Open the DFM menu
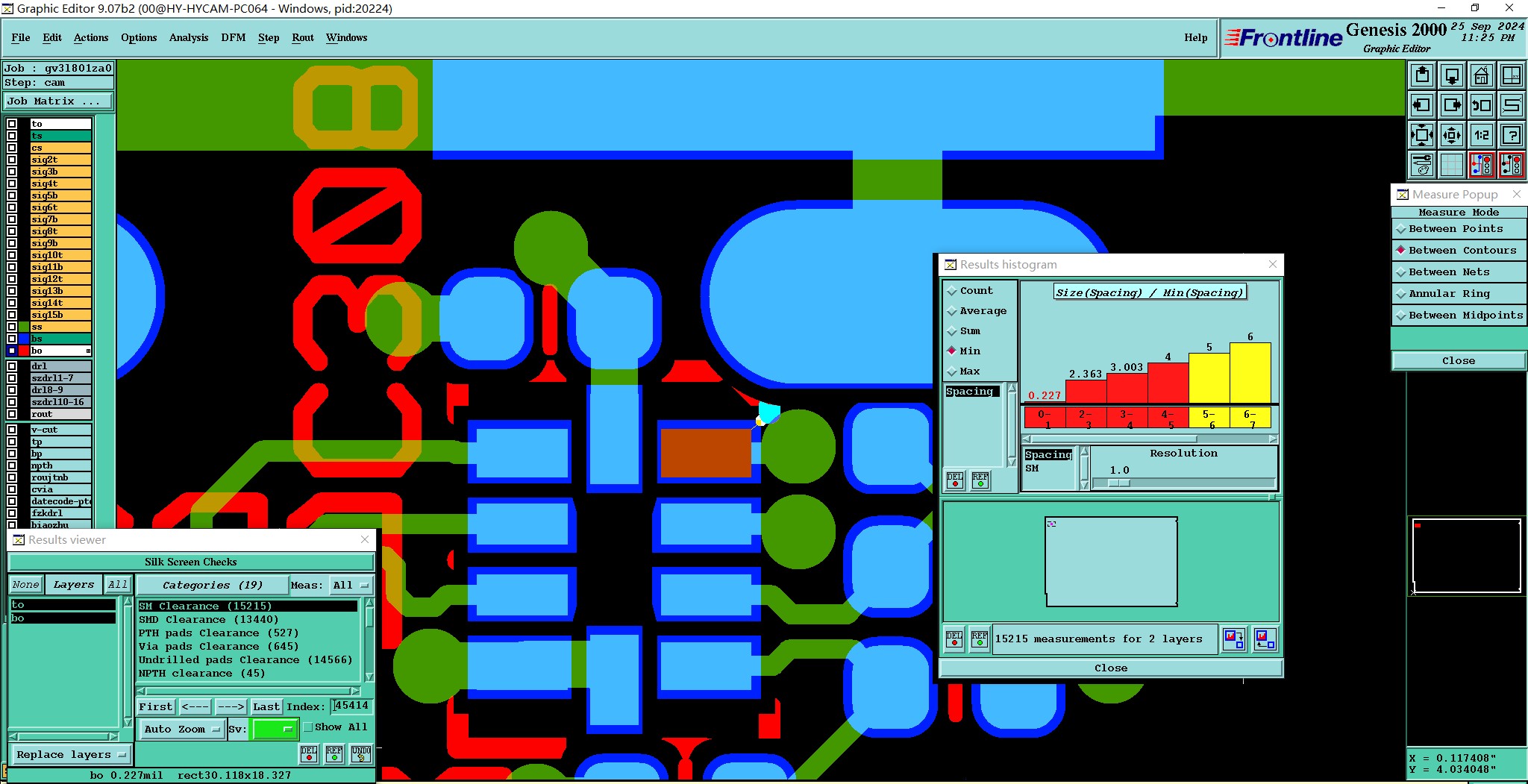This screenshot has width=1528, height=784. click(x=234, y=37)
